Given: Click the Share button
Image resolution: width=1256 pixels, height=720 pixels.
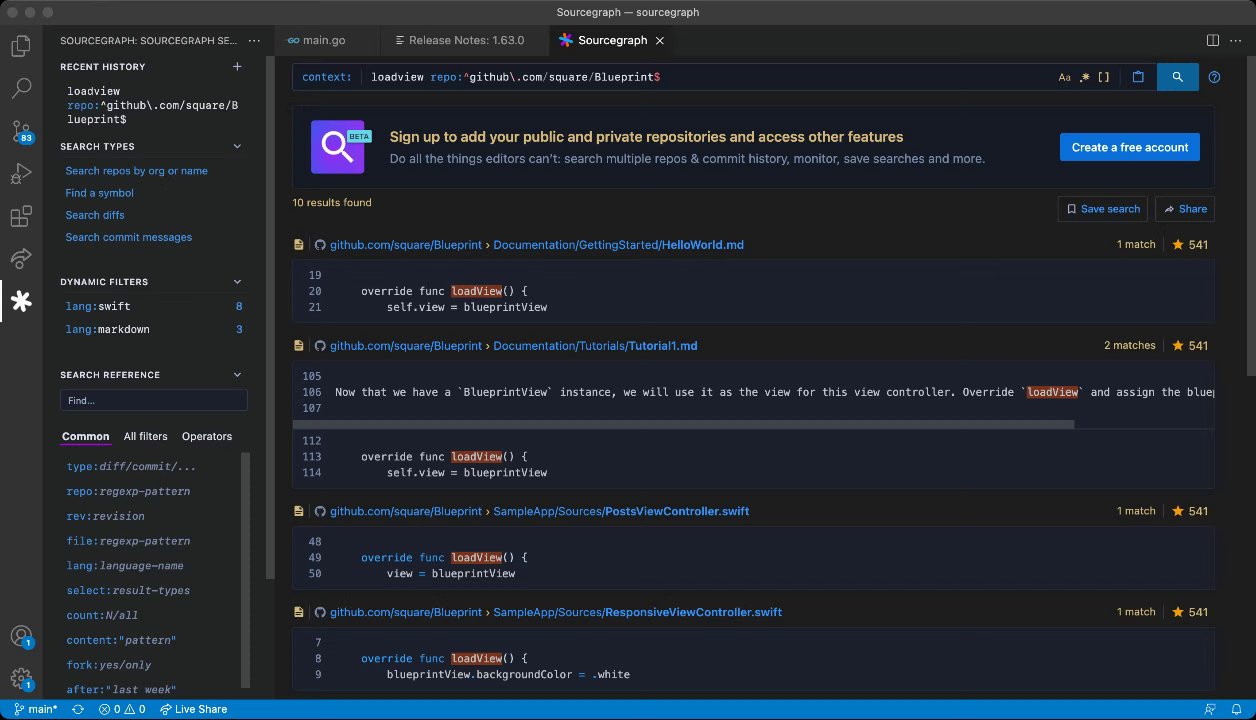Looking at the screenshot, I should (1185, 209).
